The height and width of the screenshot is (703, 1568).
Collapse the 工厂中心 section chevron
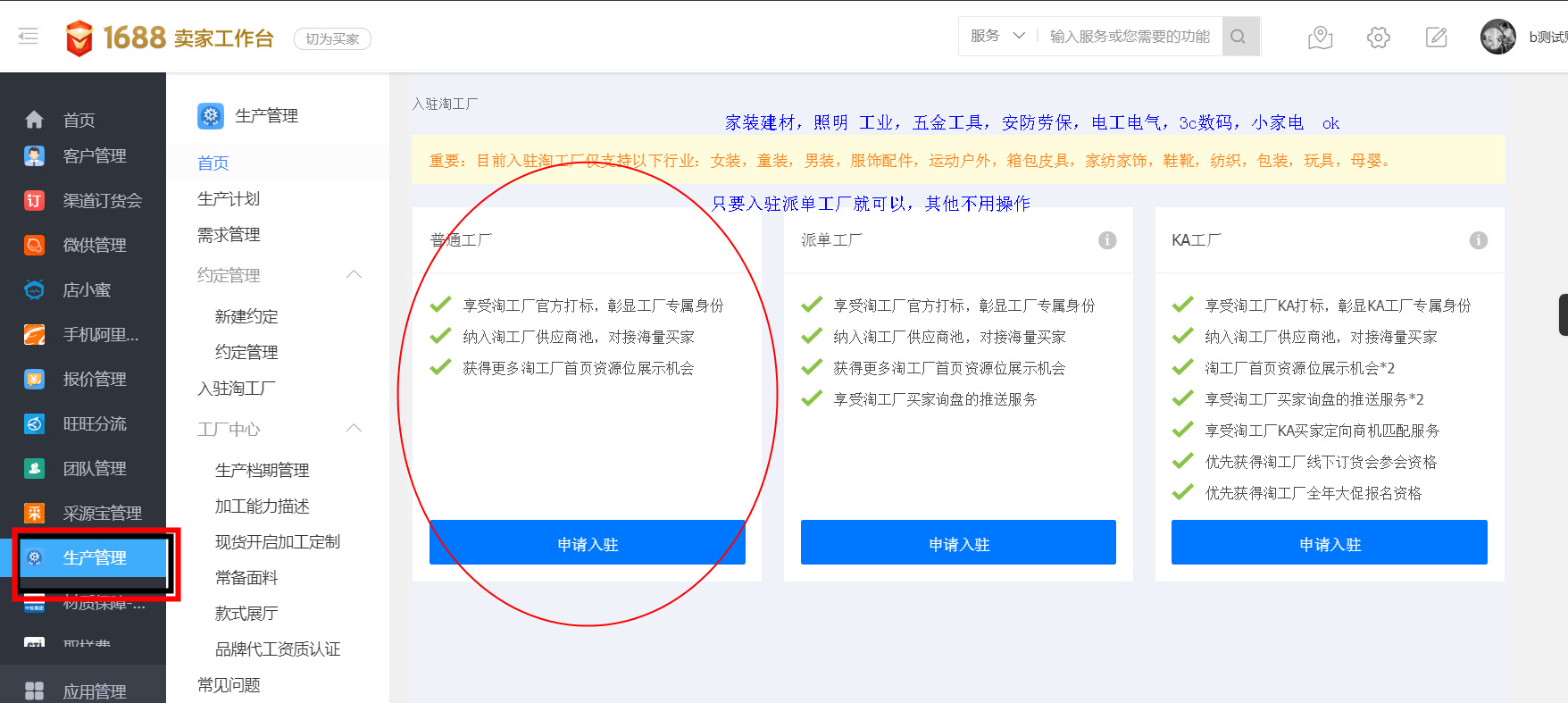[354, 428]
